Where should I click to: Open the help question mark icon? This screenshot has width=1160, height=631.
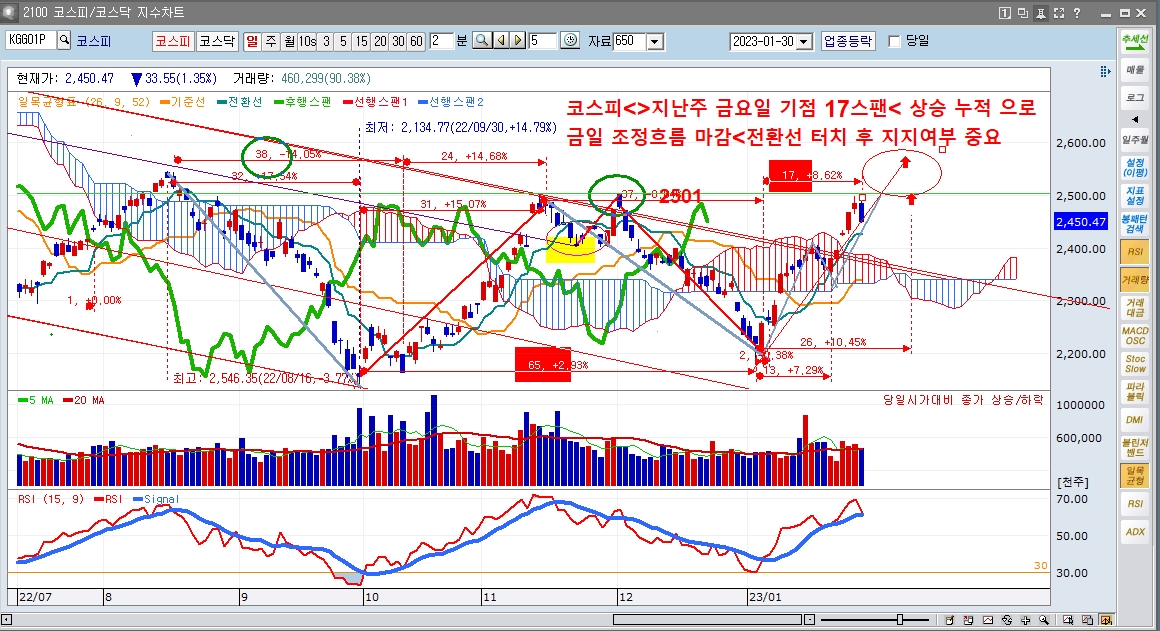pyautogui.click(x=1077, y=13)
